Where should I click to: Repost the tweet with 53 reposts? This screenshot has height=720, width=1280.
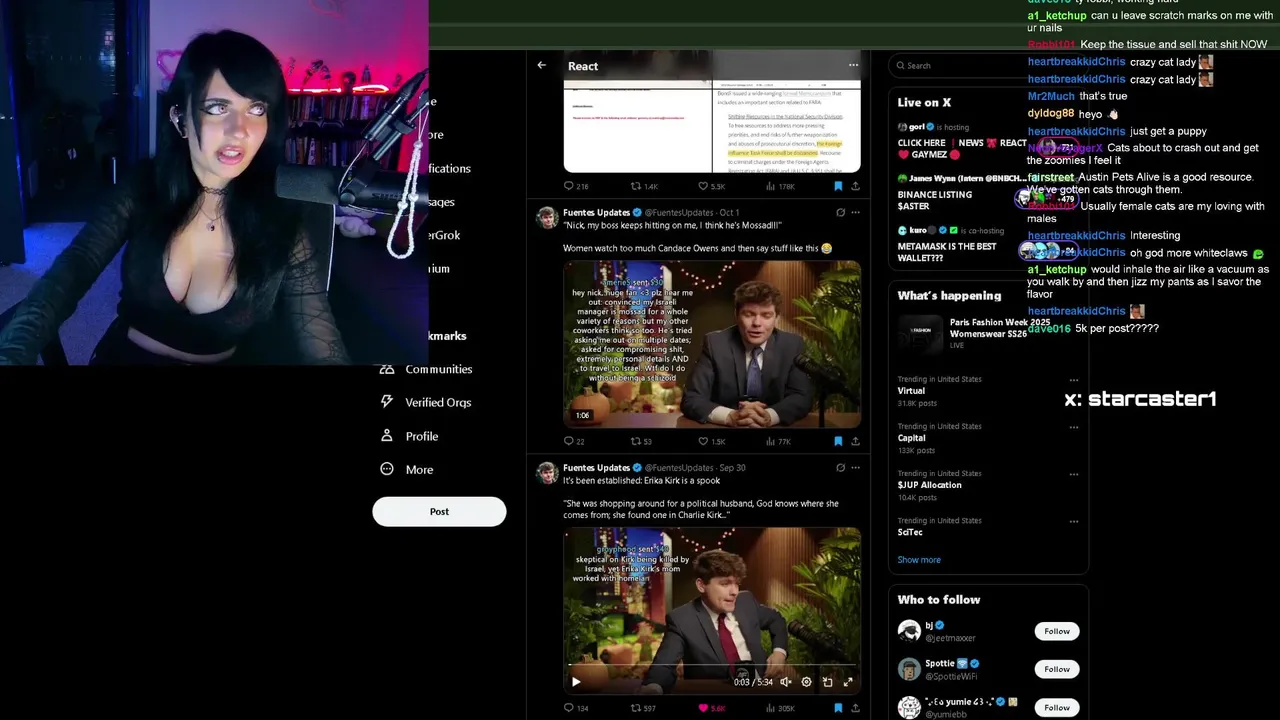click(641, 441)
